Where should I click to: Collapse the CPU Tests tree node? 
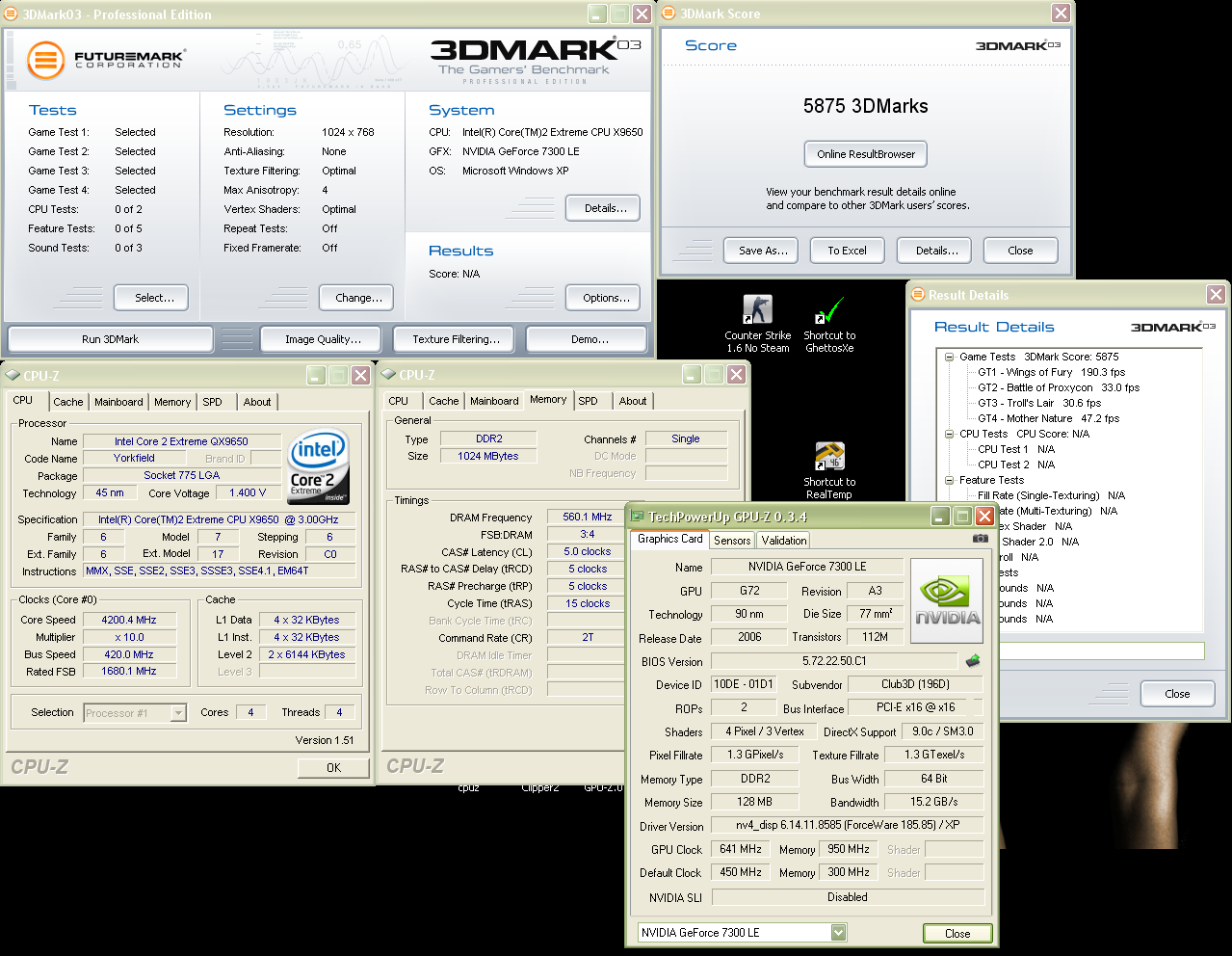point(949,434)
